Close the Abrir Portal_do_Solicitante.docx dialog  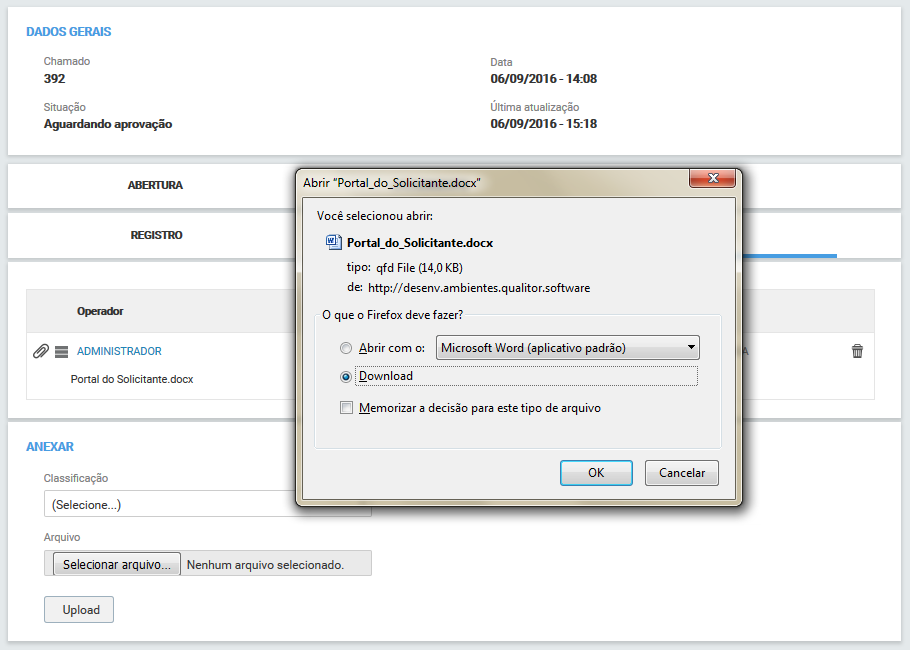(713, 179)
